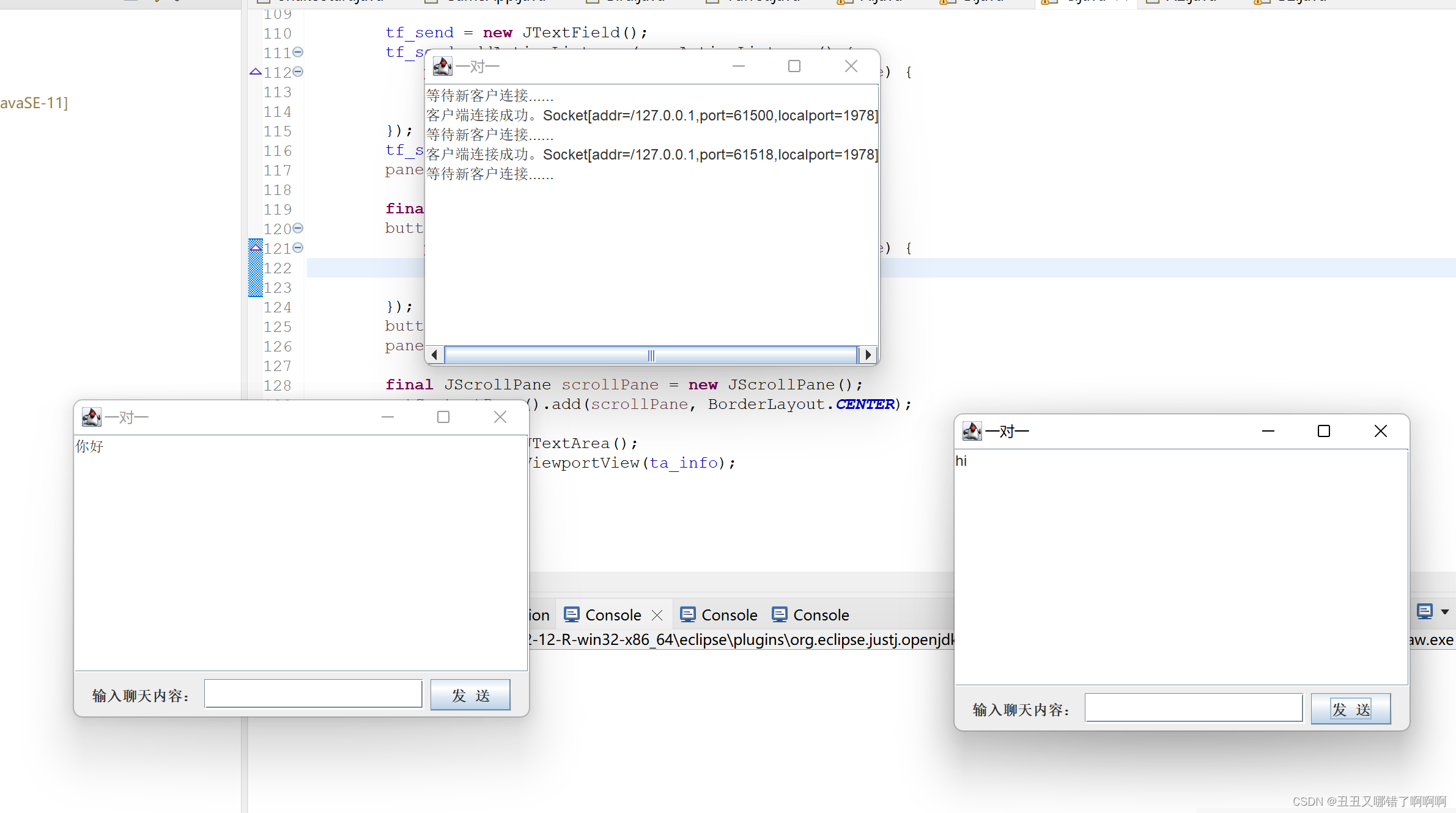Click the horizontal scrollbar thumb in server window

651,355
